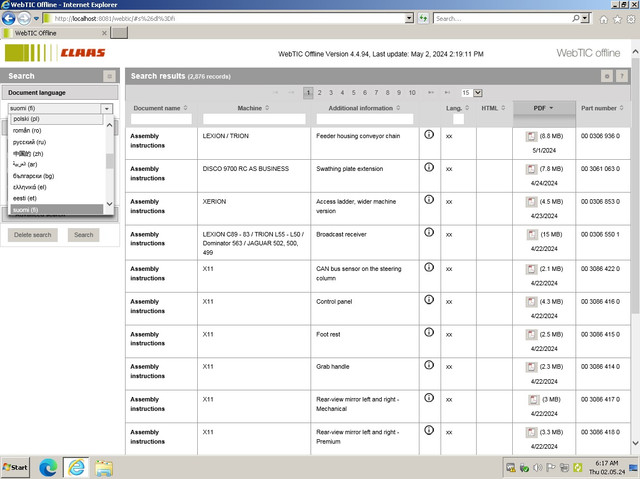This screenshot has height=479, width=640.
Task: Click the Search button in left panel
Action: [x=84, y=235]
